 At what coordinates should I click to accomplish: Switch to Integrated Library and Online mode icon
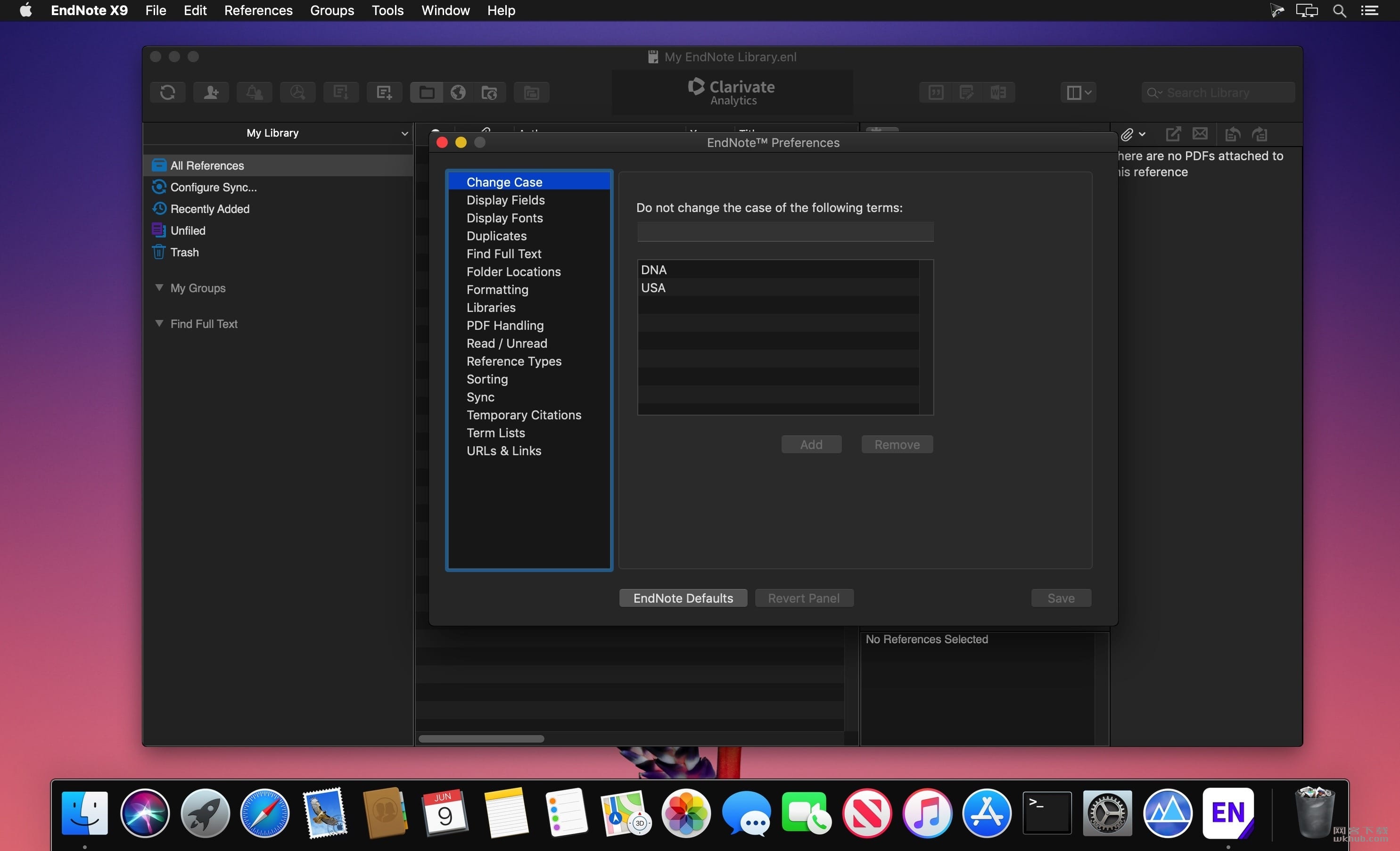click(489, 92)
